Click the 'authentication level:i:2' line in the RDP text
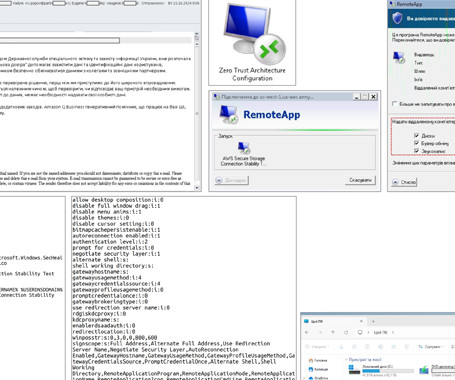 pyautogui.click(x=110, y=242)
